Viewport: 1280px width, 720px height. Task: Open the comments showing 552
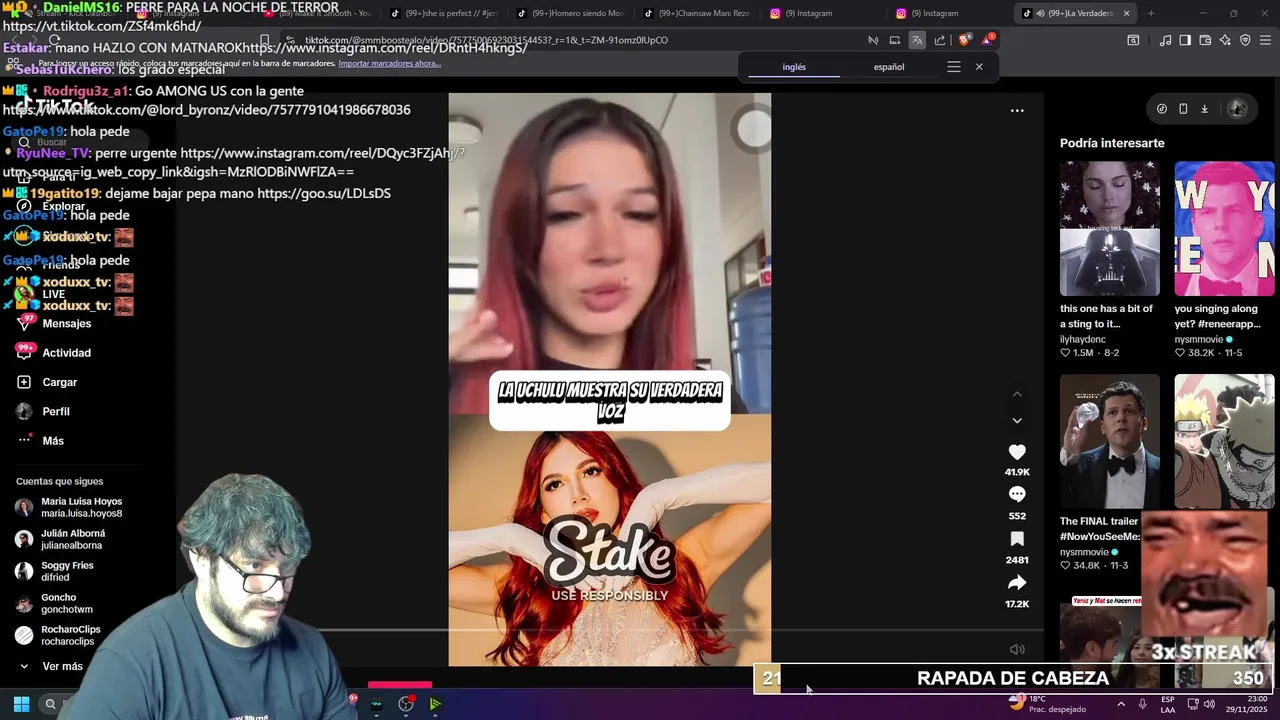click(1017, 494)
